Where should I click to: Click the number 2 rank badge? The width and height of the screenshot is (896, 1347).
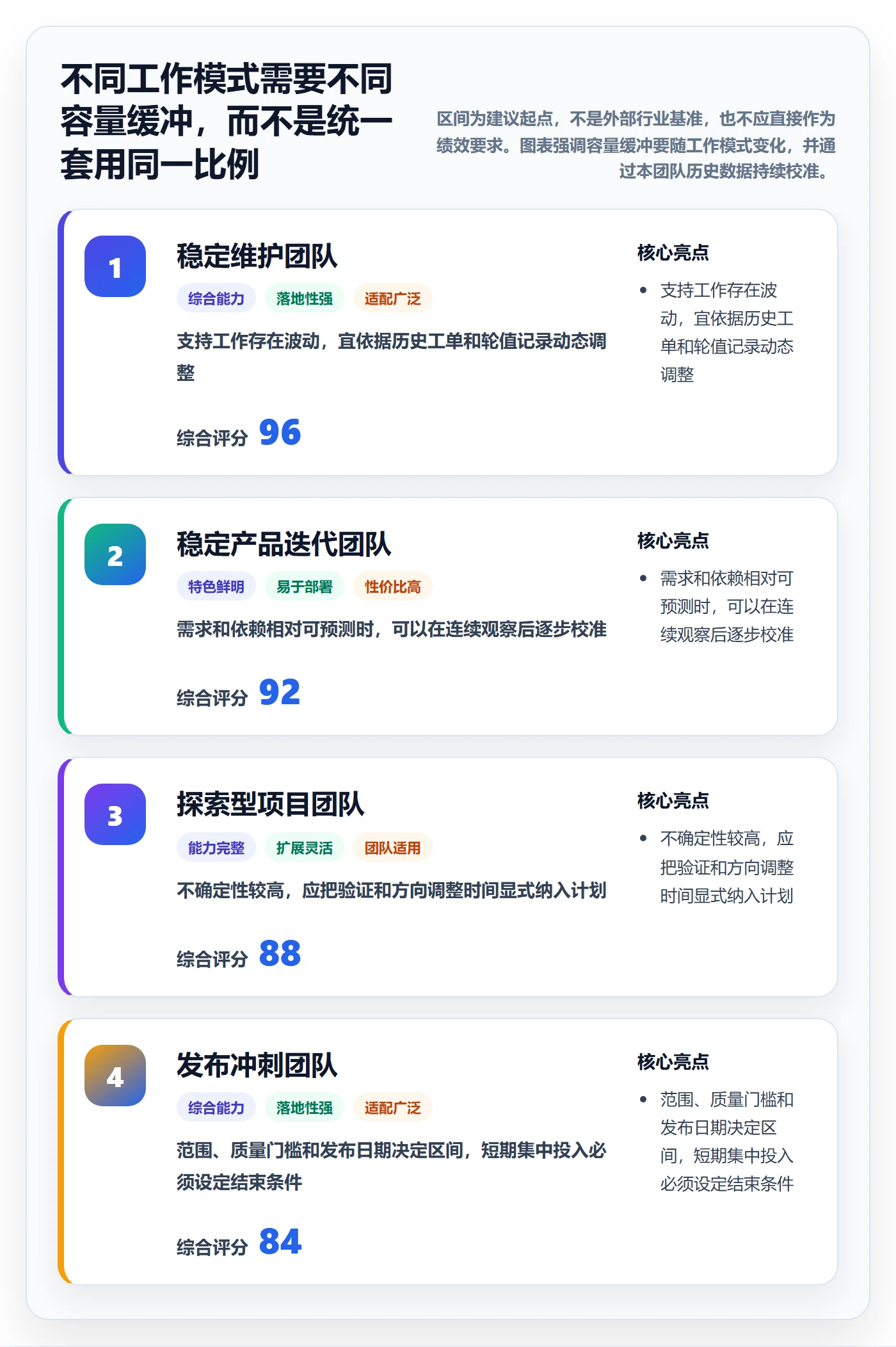tap(115, 554)
